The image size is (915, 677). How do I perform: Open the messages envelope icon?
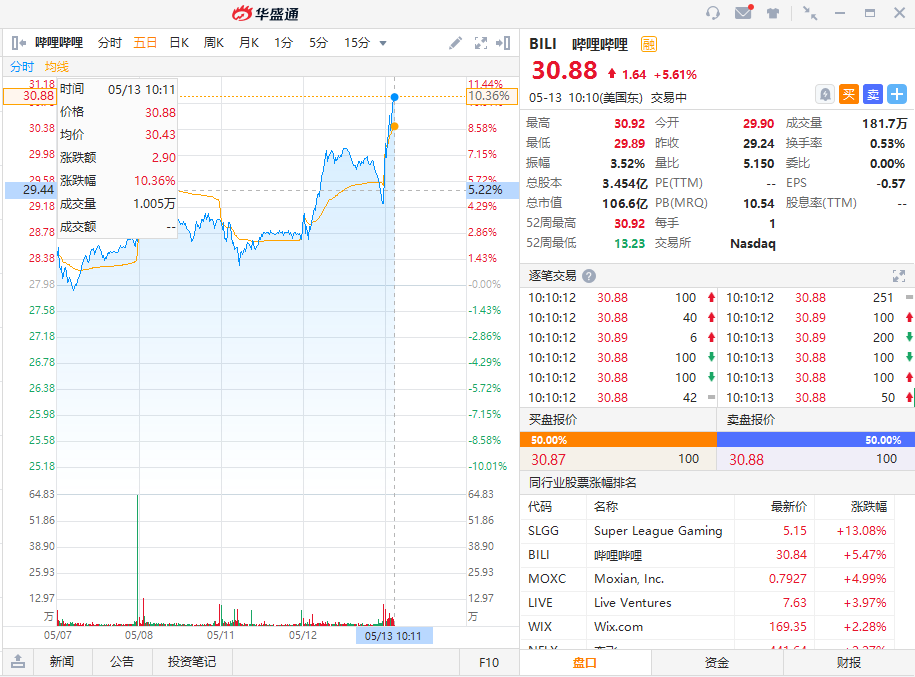[x=743, y=12]
